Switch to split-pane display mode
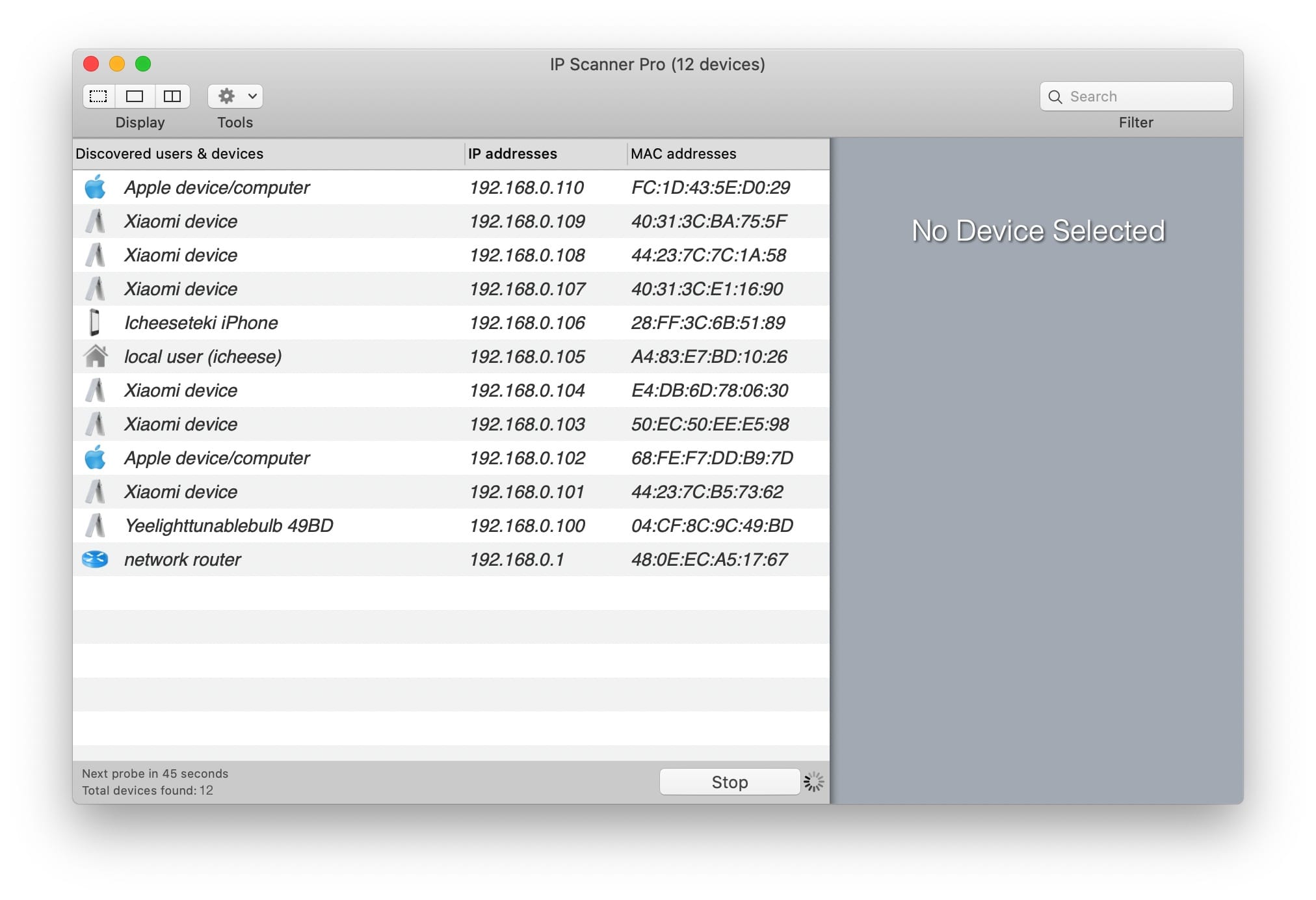The width and height of the screenshot is (1316, 900). tap(172, 96)
